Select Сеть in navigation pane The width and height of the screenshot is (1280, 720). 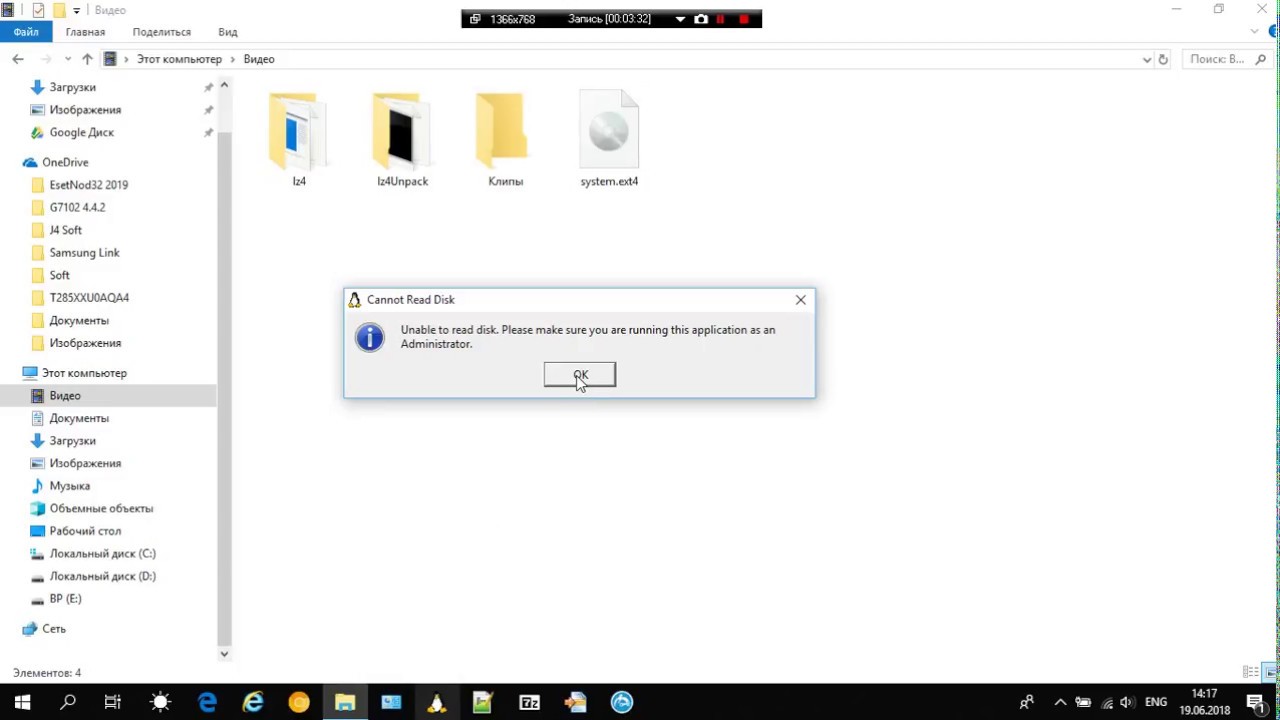click(x=54, y=629)
